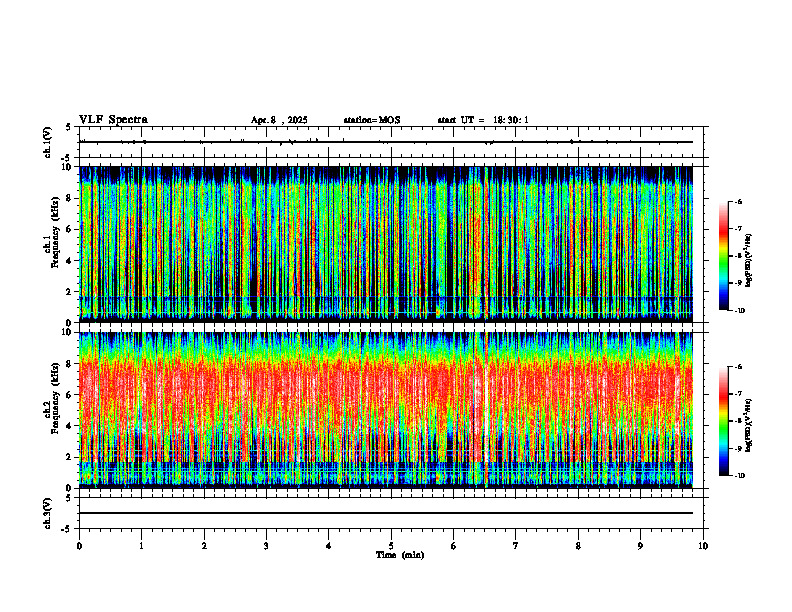Viewport: 792px width, 612px height.
Task: Click the ch.1 'log(PSD)' color bar caption
Action: click(749, 261)
